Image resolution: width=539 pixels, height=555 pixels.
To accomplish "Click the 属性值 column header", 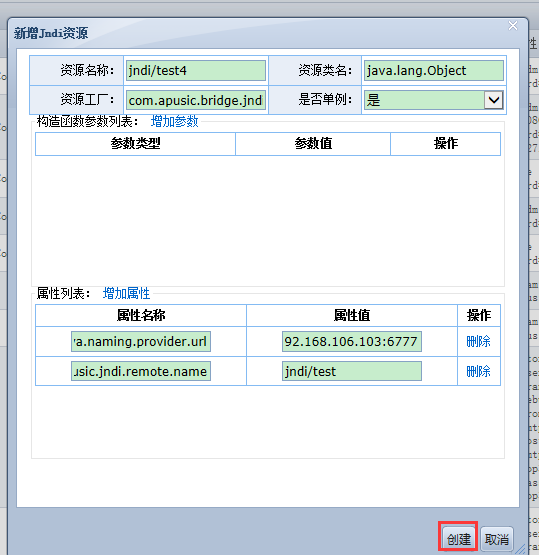I will (x=352, y=315).
